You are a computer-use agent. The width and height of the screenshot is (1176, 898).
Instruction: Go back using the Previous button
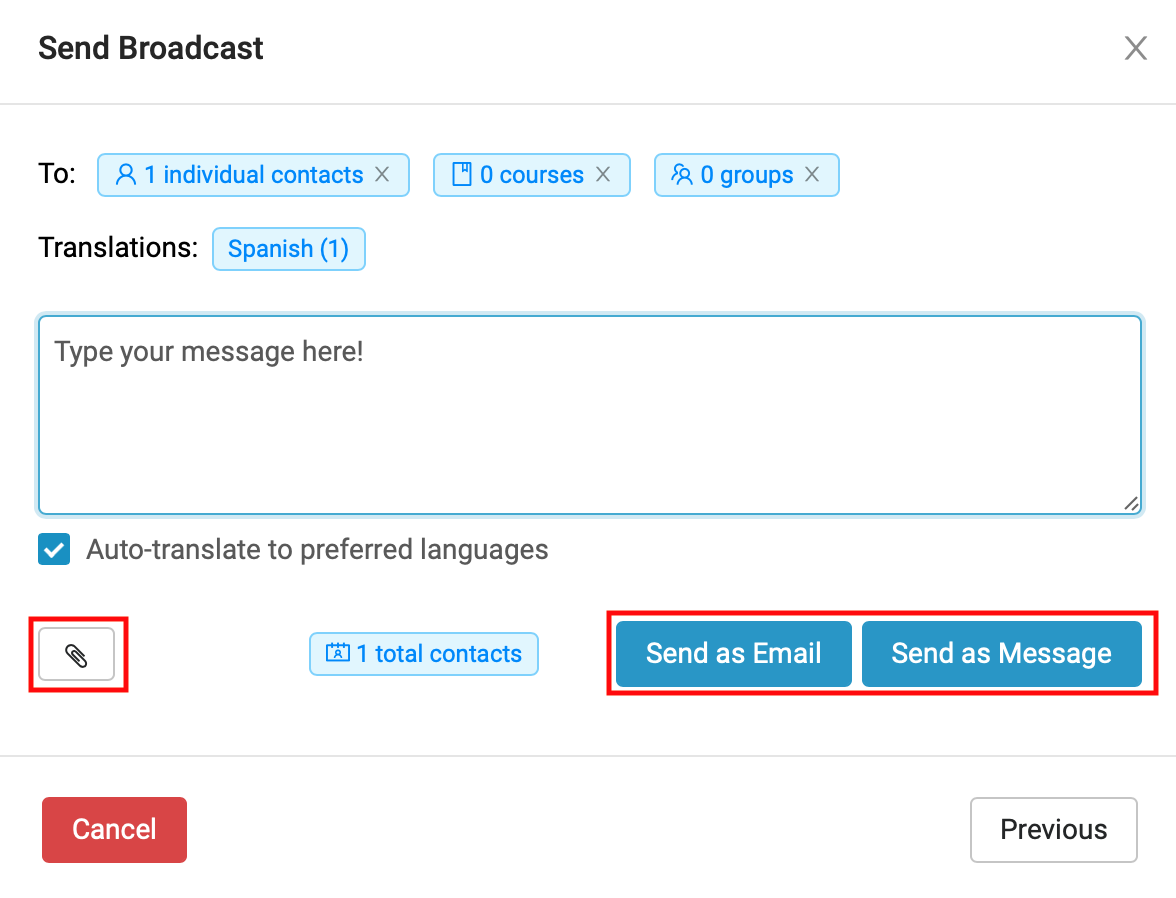pyautogui.click(x=1053, y=829)
